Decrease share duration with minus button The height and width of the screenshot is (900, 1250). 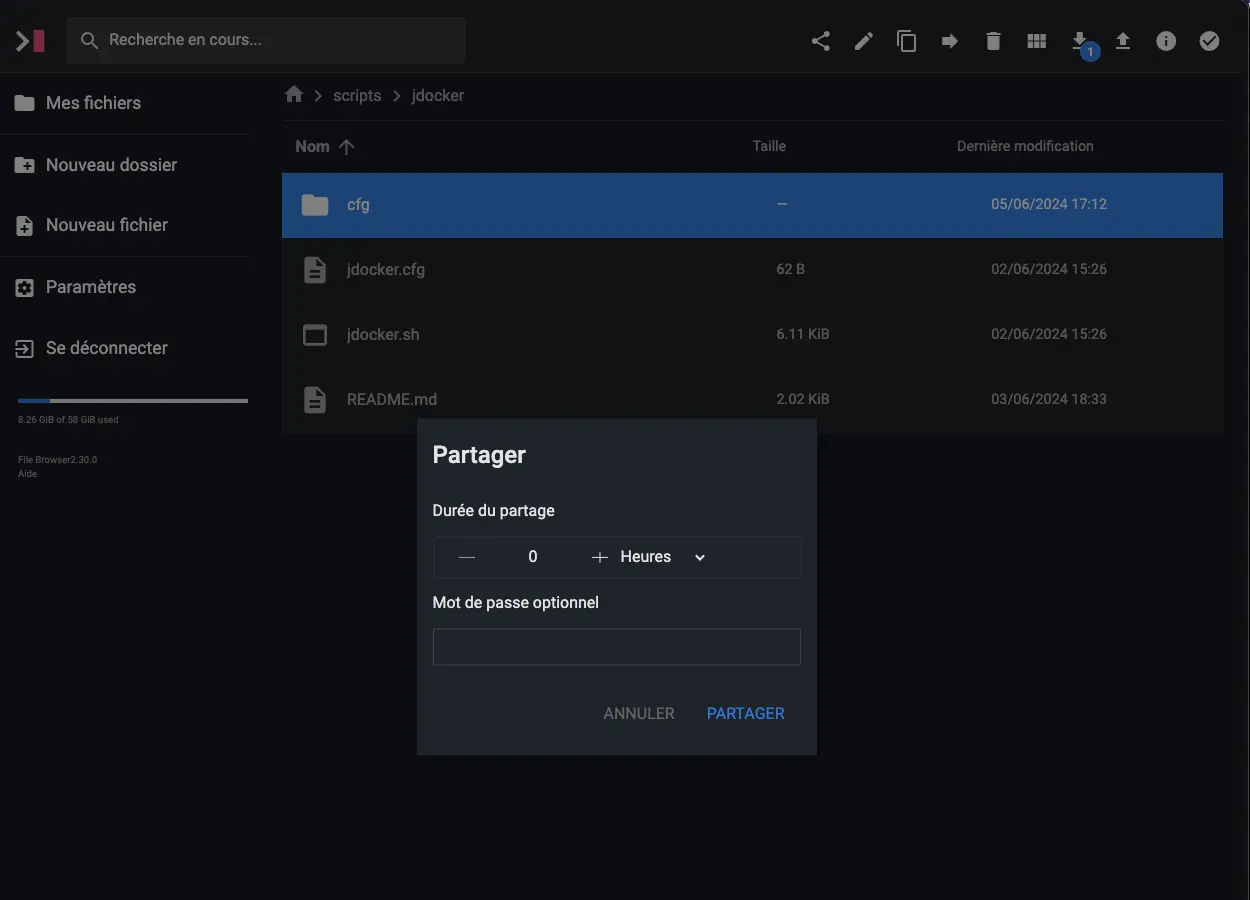[467, 557]
